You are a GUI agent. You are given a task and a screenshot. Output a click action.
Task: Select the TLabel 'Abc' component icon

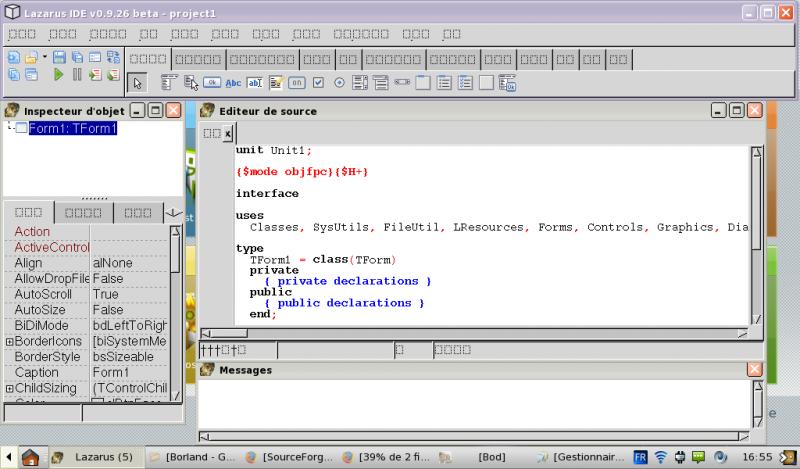pyautogui.click(x=233, y=83)
